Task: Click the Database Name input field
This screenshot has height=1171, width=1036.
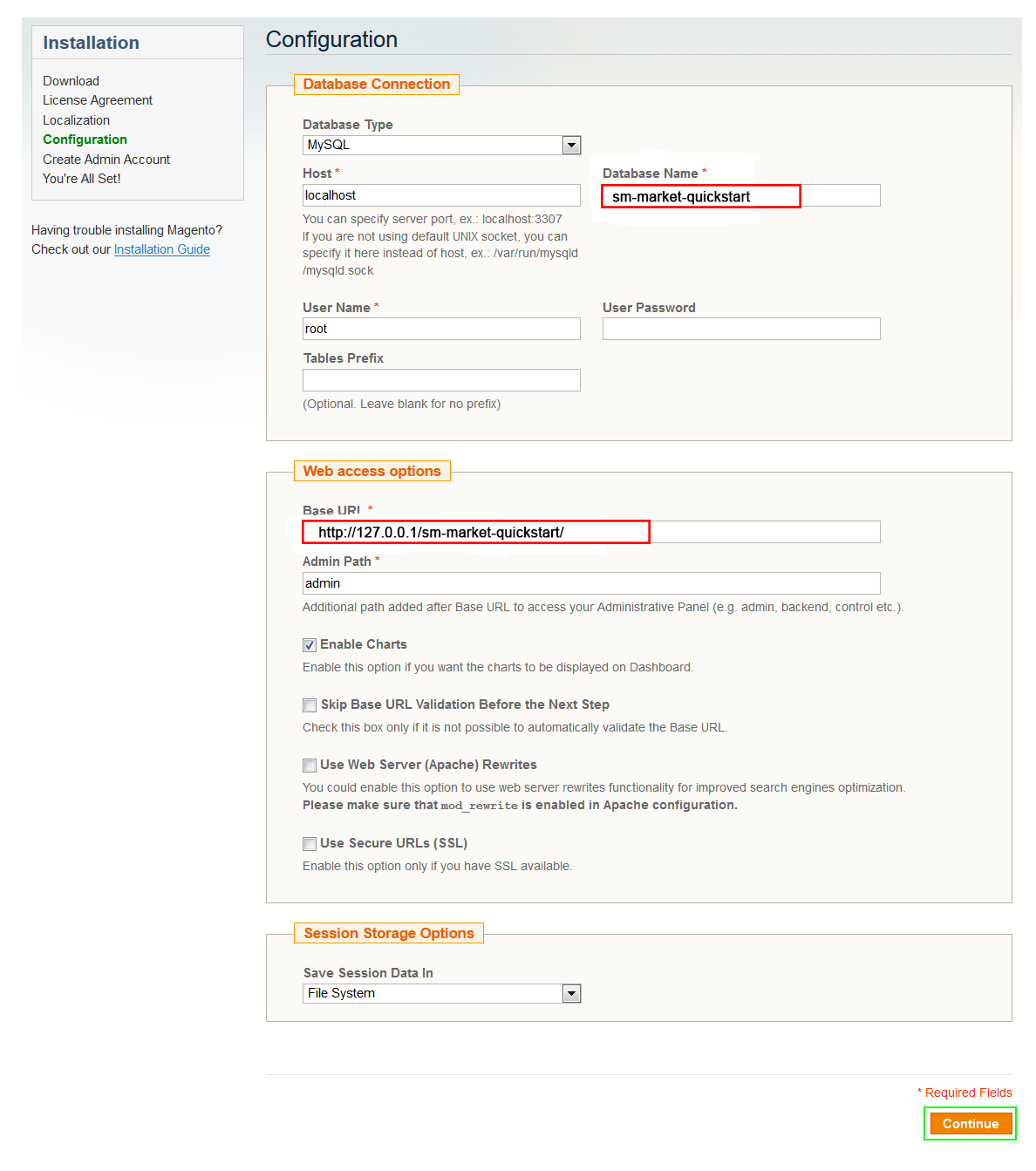Action: (x=741, y=195)
